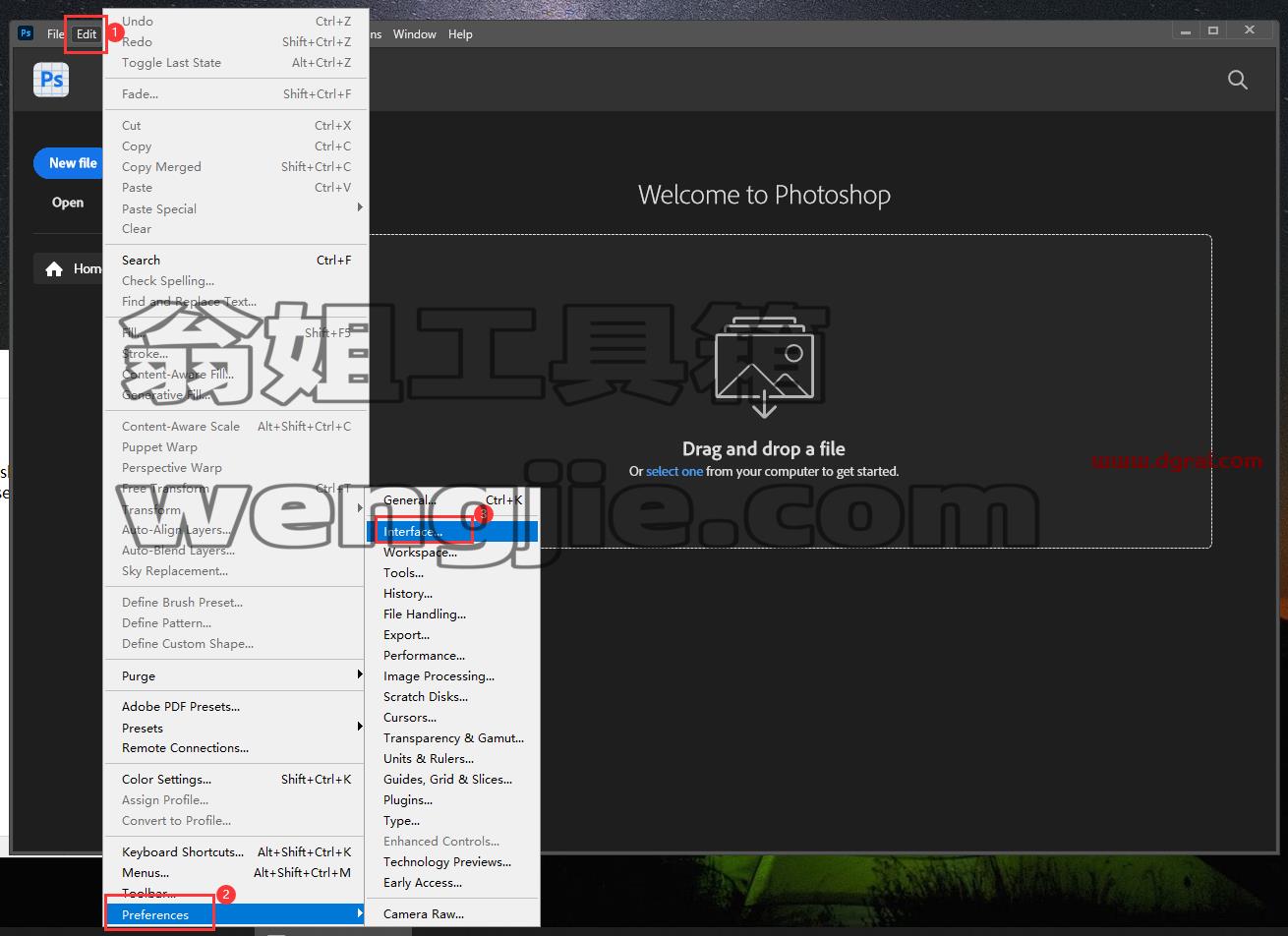
Task: Open search with the magnifier icon
Action: tap(1238, 81)
